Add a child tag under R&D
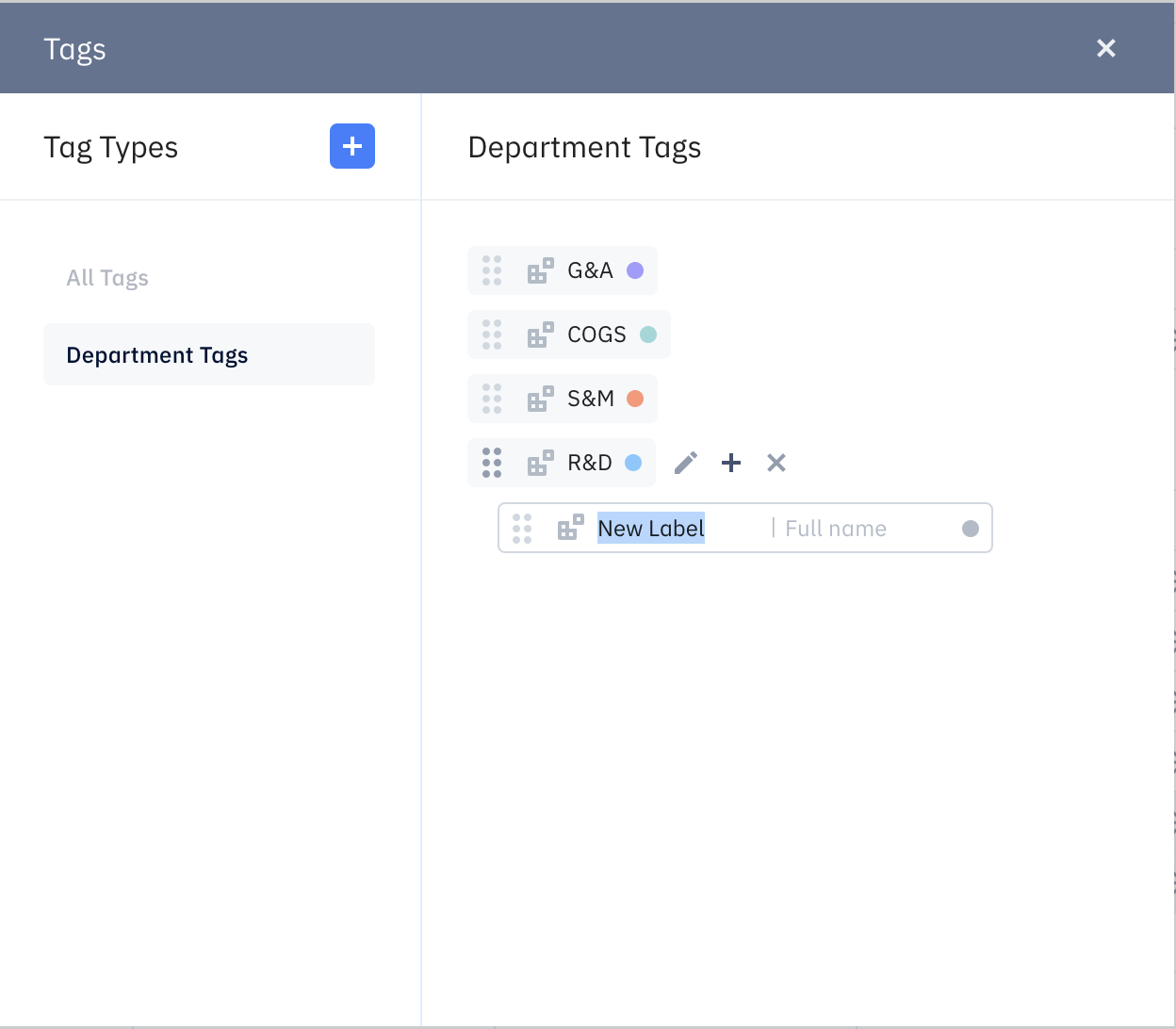Screen dimensions: 1176x1029 pyautogui.click(x=731, y=463)
